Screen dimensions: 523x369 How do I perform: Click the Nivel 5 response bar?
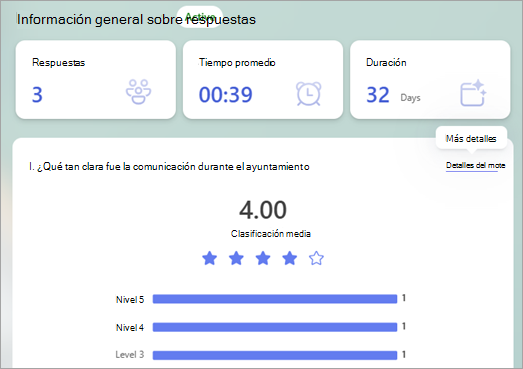275,299
